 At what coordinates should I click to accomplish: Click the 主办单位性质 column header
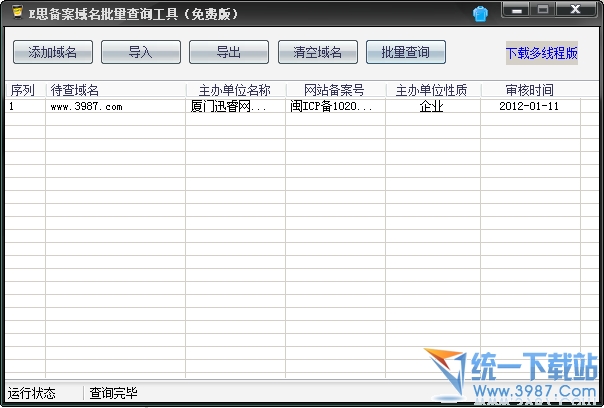point(433,91)
